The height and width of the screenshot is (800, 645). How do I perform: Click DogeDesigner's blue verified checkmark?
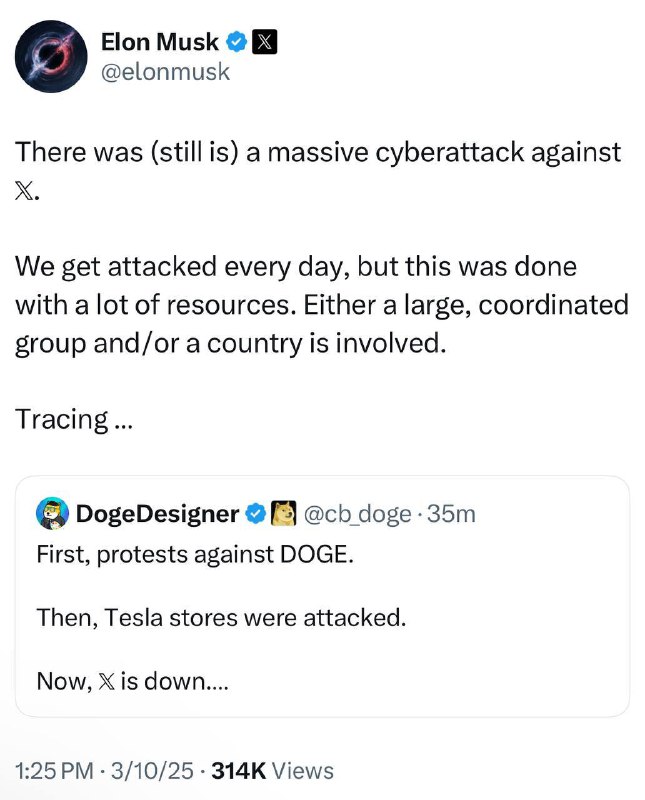tap(255, 514)
